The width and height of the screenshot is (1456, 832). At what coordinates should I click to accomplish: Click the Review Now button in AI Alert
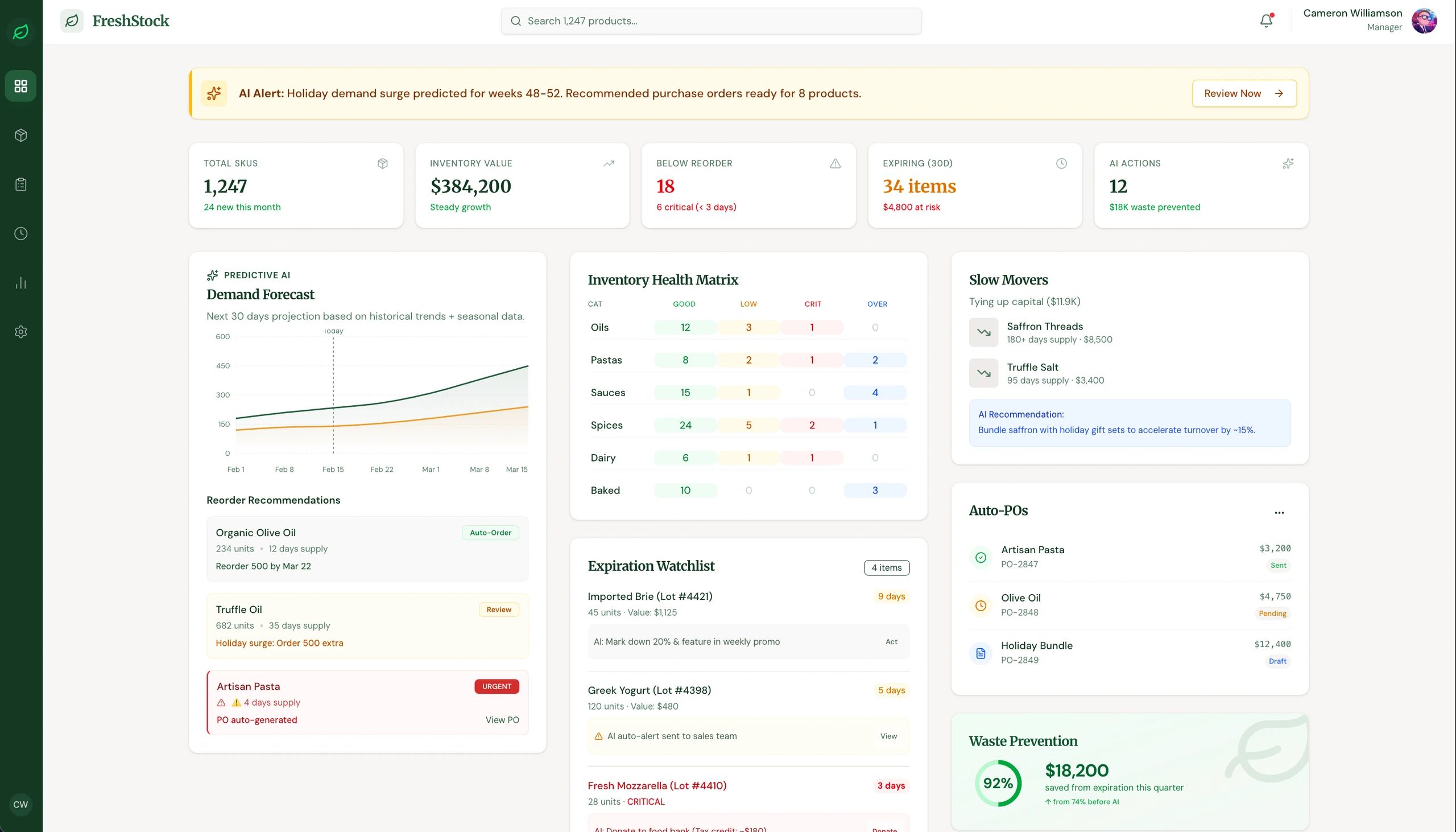click(x=1244, y=93)
